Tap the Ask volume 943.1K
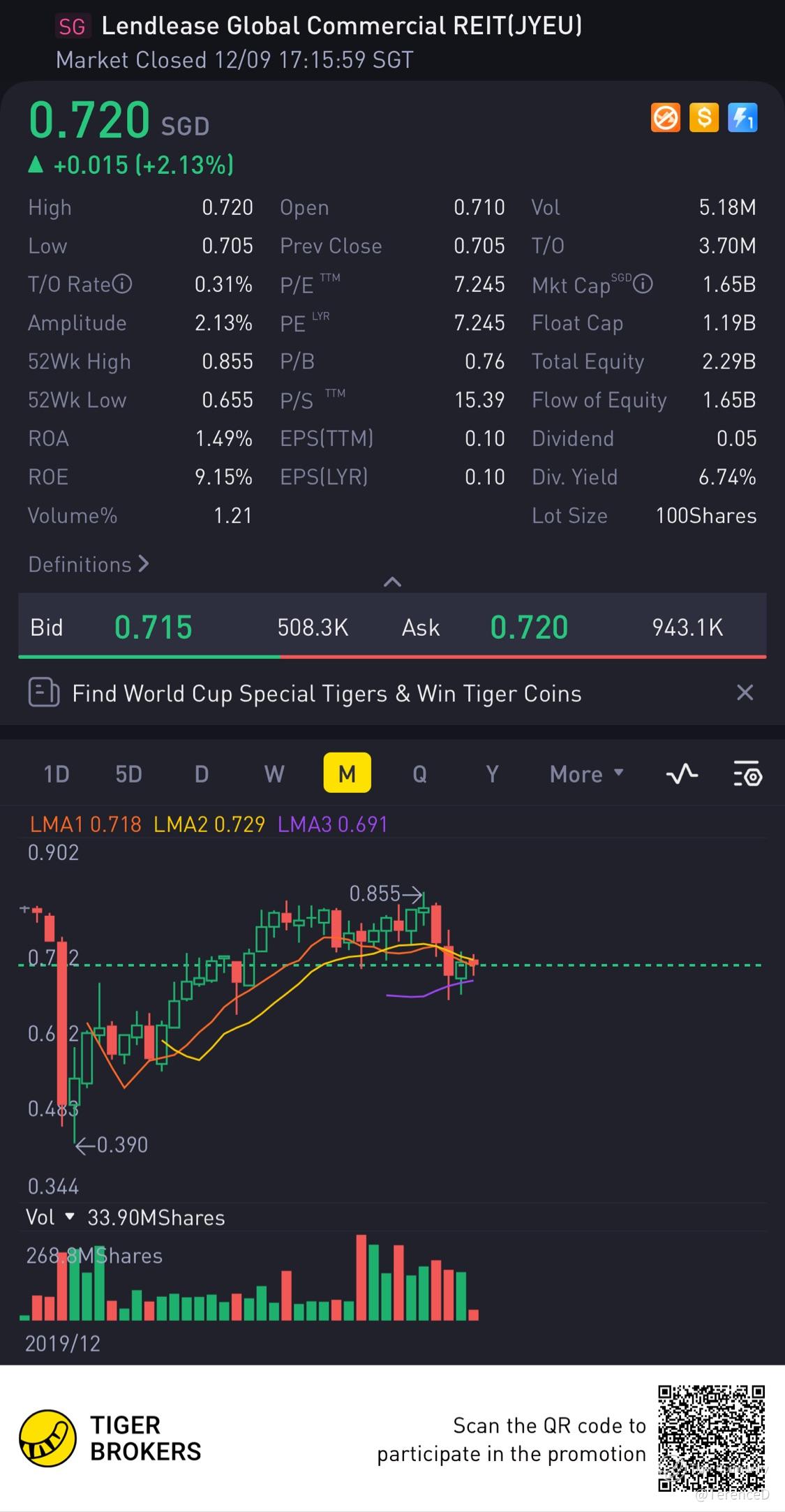Viewport: 785px width, 1512px height. (x=687, y=627)
